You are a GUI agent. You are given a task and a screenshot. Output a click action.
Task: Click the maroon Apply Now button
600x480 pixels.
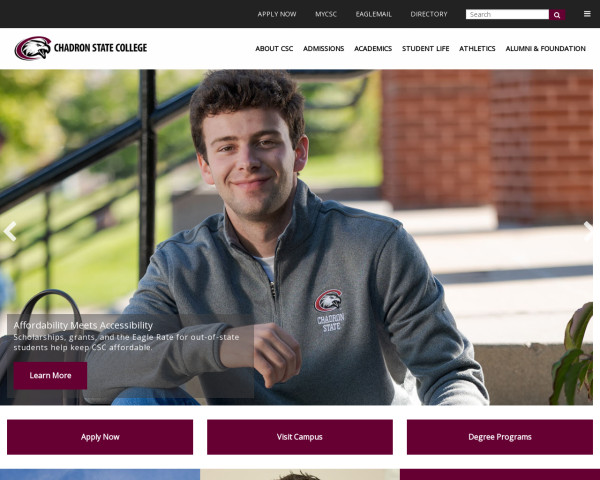click(x=100, y=437)
